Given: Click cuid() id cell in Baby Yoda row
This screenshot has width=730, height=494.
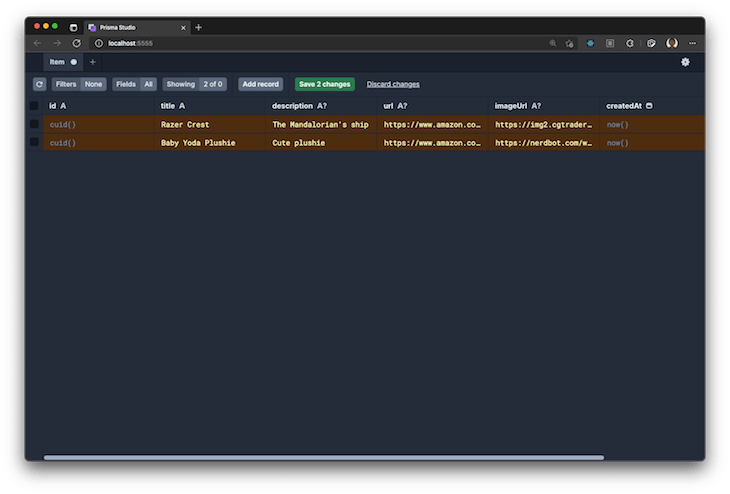Looking at the screenshot, I should coord(98,142).
